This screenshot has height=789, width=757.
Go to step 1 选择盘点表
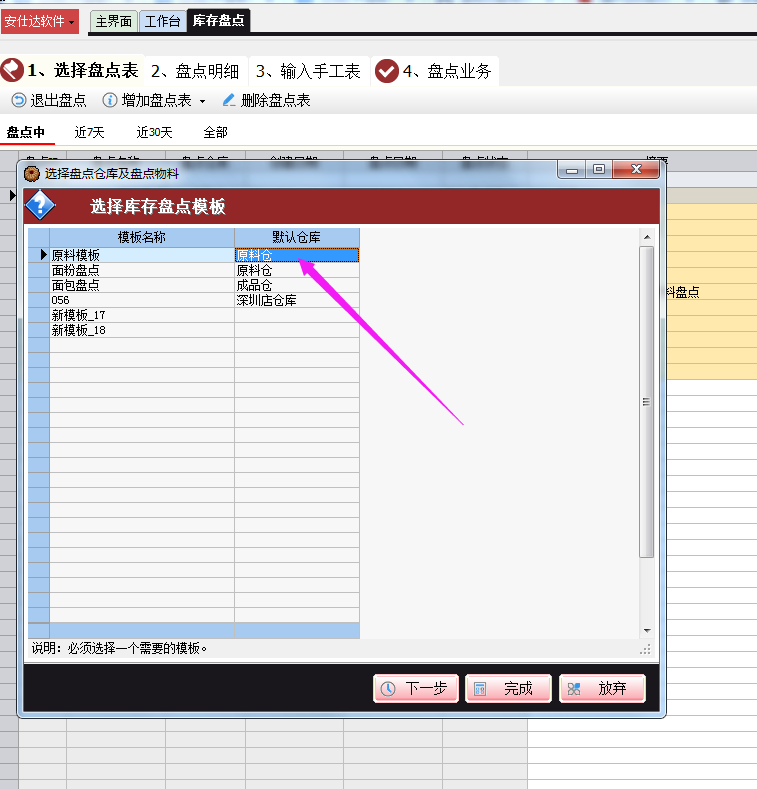71,70
